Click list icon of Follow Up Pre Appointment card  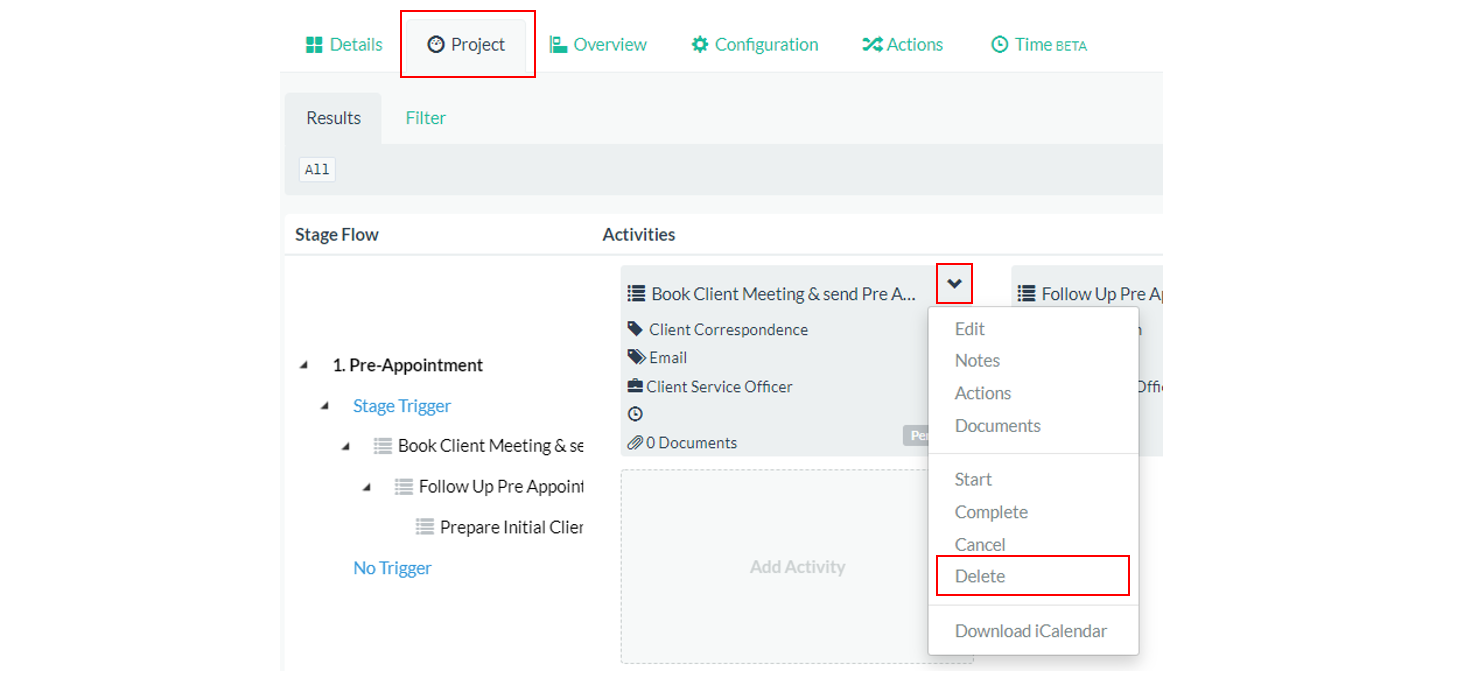tap(1026, 294)
